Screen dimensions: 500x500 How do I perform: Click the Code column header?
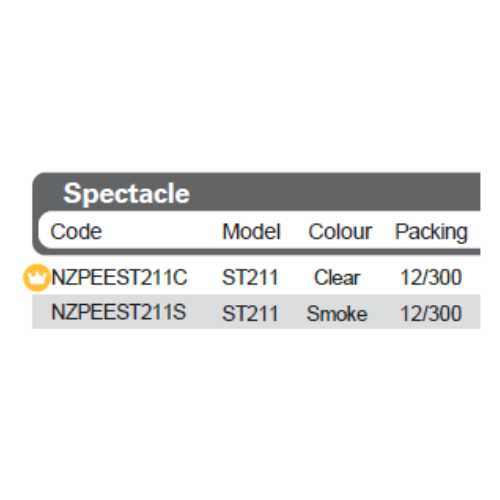coord(76,231)
